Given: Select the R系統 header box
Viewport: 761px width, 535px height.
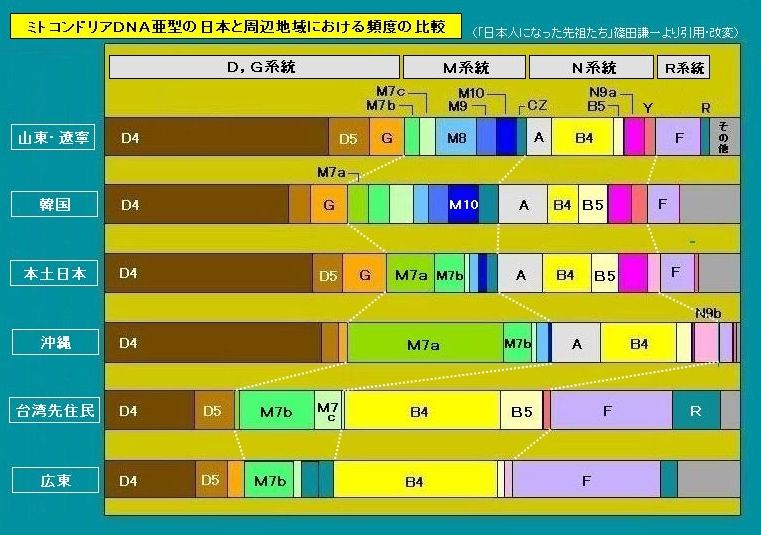Looking at the screenshot, I should pos(682,68).
